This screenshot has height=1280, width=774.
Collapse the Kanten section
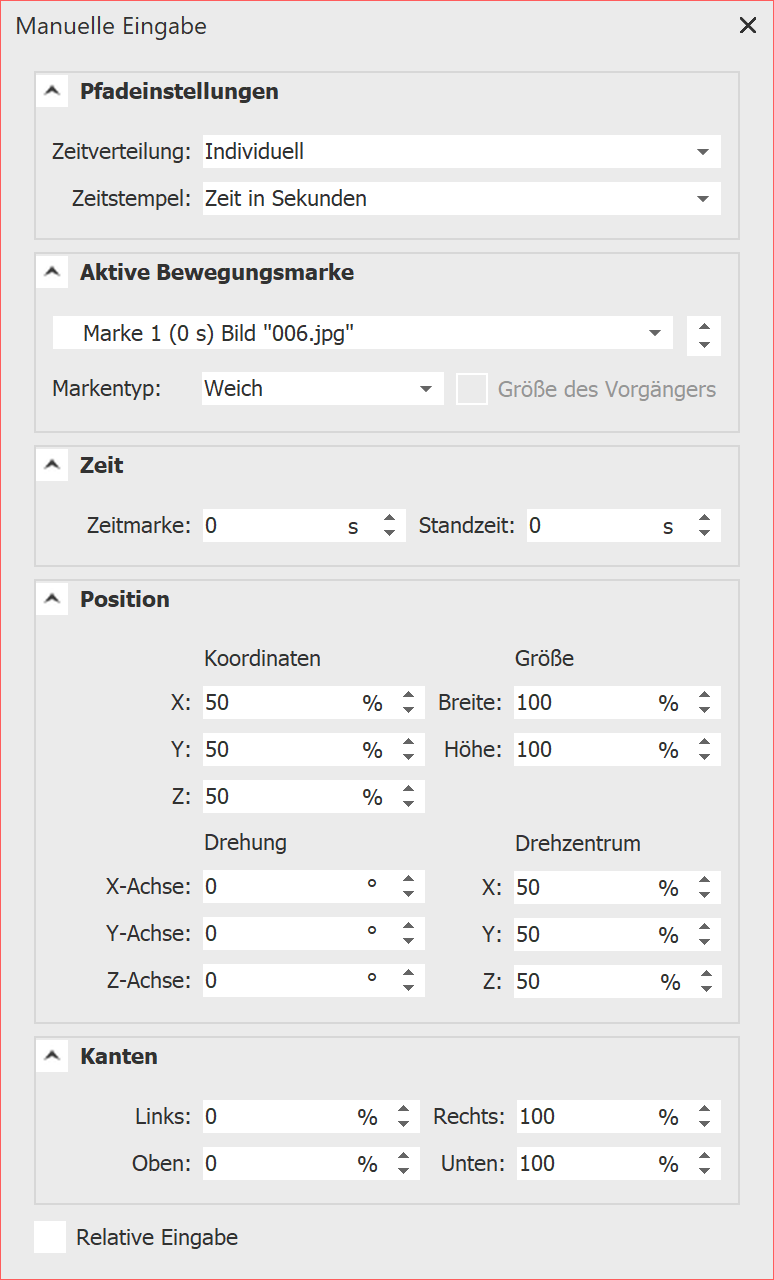coord(51,1056)
